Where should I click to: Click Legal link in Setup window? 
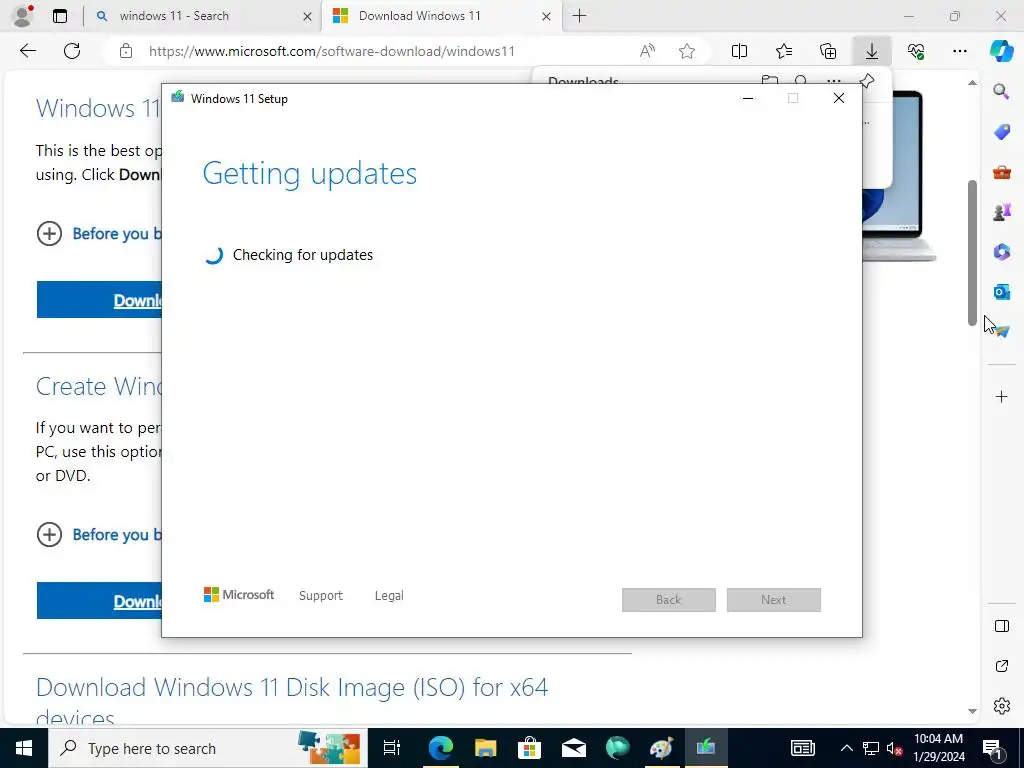(x=389, y=596)
